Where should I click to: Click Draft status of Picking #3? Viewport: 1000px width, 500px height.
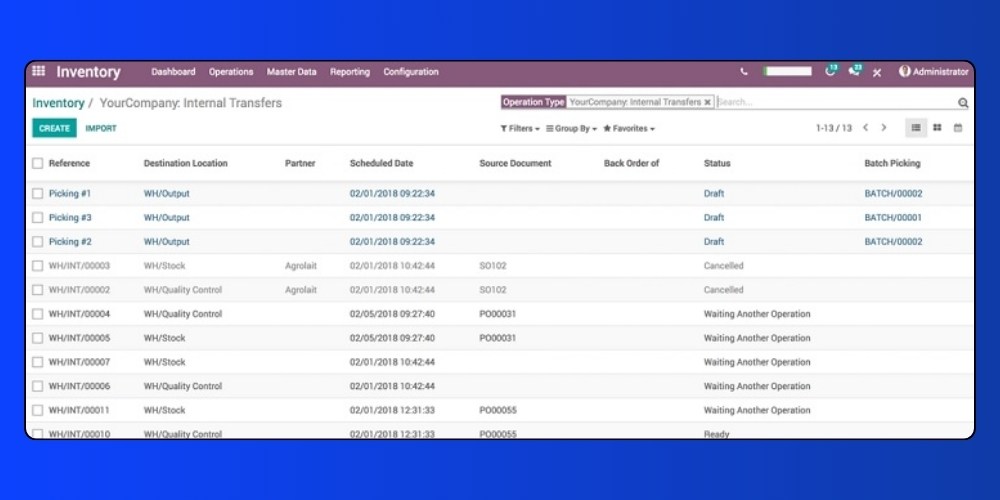click(x=714, y=217)
